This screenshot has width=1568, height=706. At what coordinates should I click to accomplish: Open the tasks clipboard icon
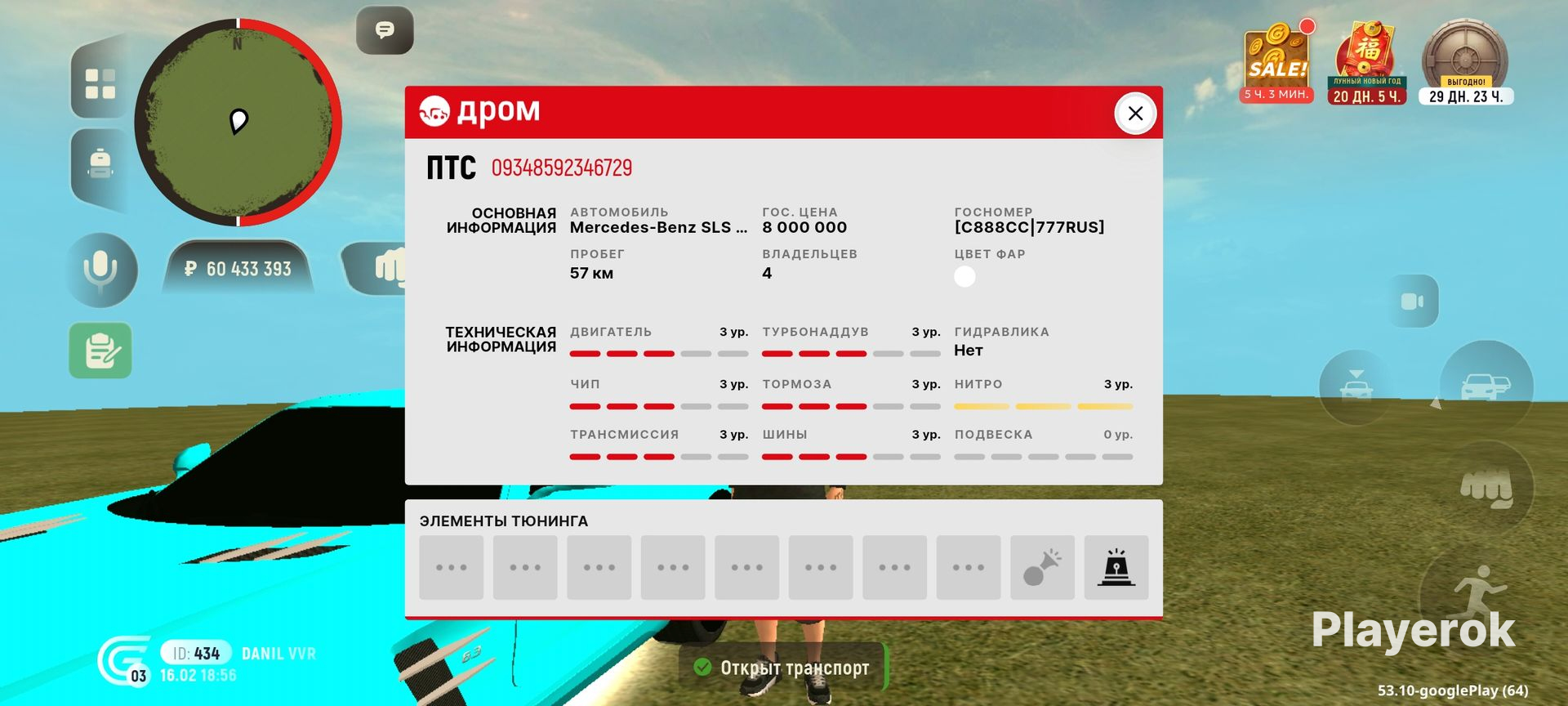pos(100,351)
